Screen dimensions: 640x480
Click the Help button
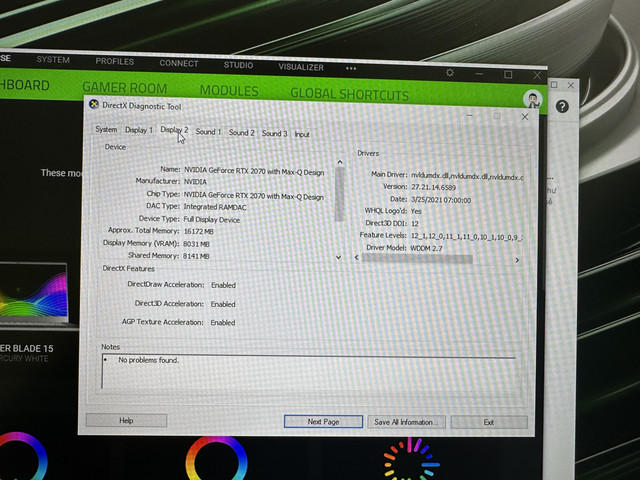[x=126, y=420]
